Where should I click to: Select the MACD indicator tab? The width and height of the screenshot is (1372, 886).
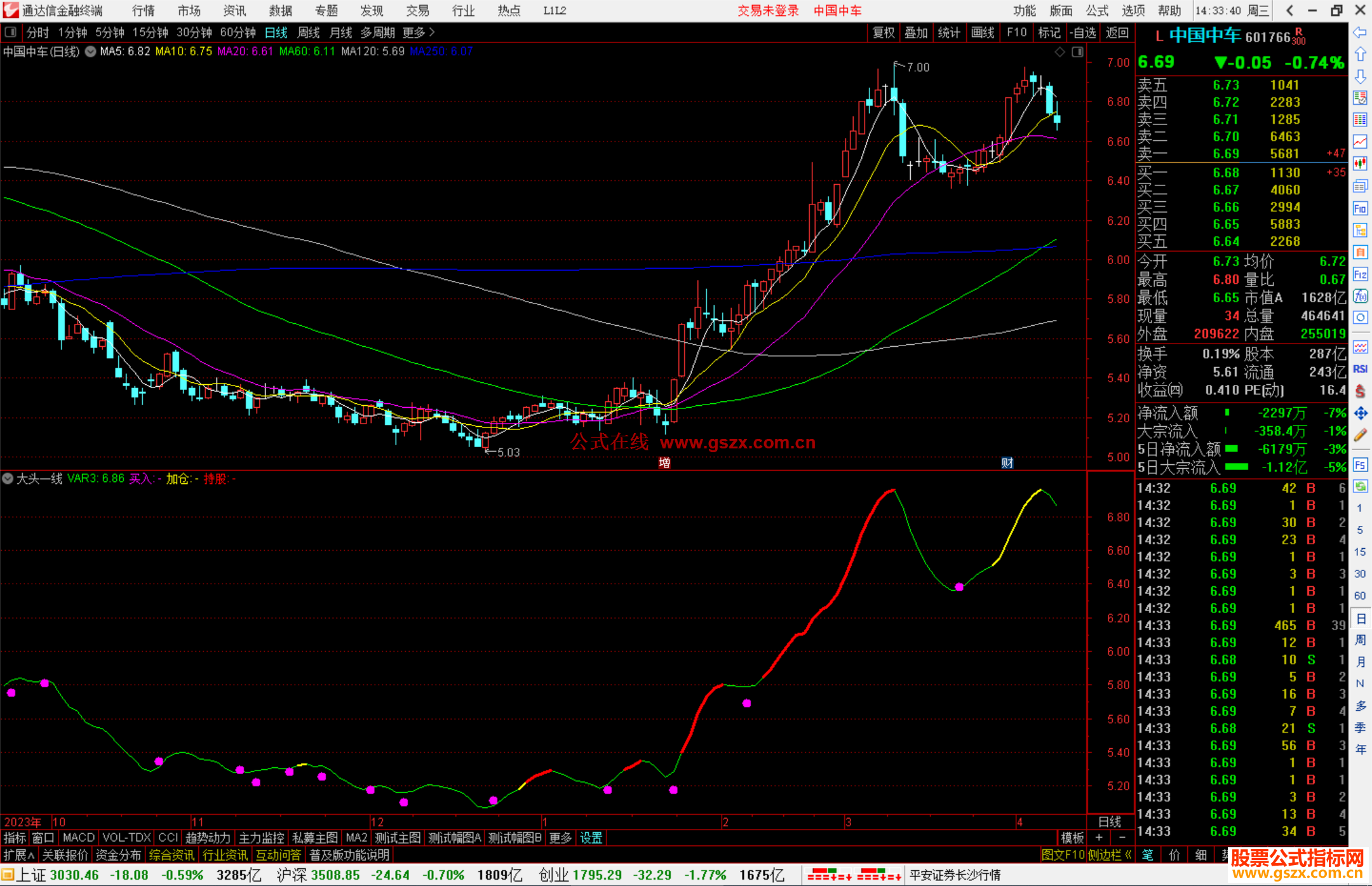click(78, 838)
